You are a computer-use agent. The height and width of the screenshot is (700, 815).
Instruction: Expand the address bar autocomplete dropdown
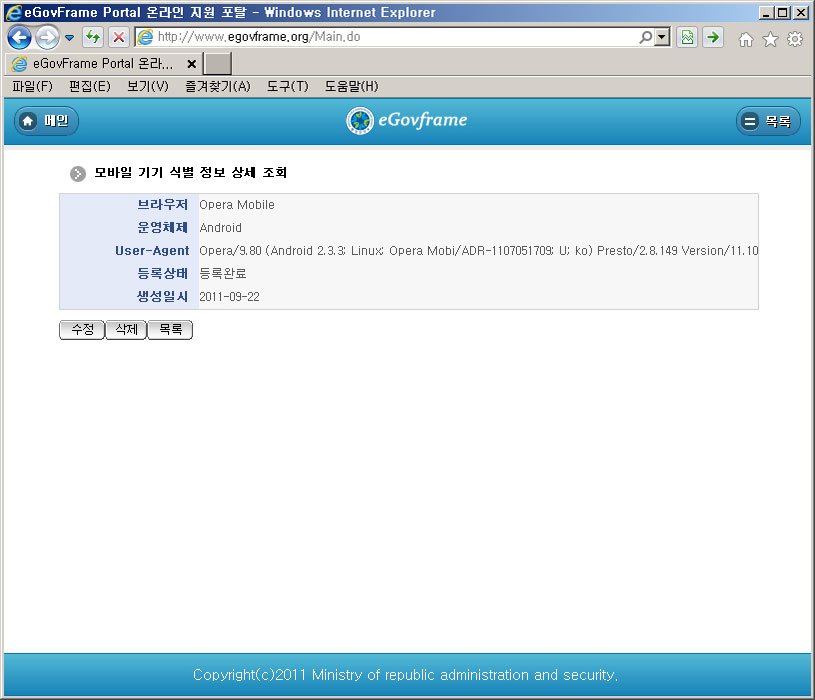point(662,38)
